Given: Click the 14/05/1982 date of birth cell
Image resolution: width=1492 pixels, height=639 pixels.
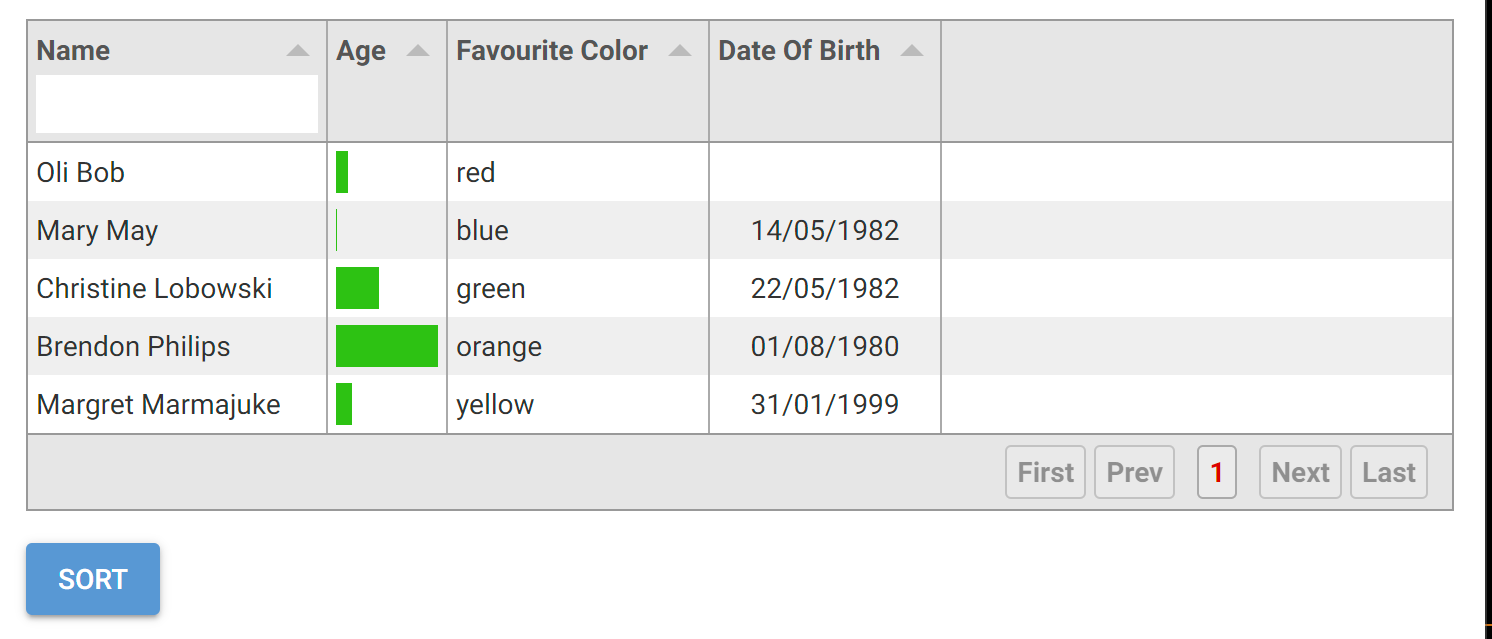Looking at the screenshot, I should [824, 231].
